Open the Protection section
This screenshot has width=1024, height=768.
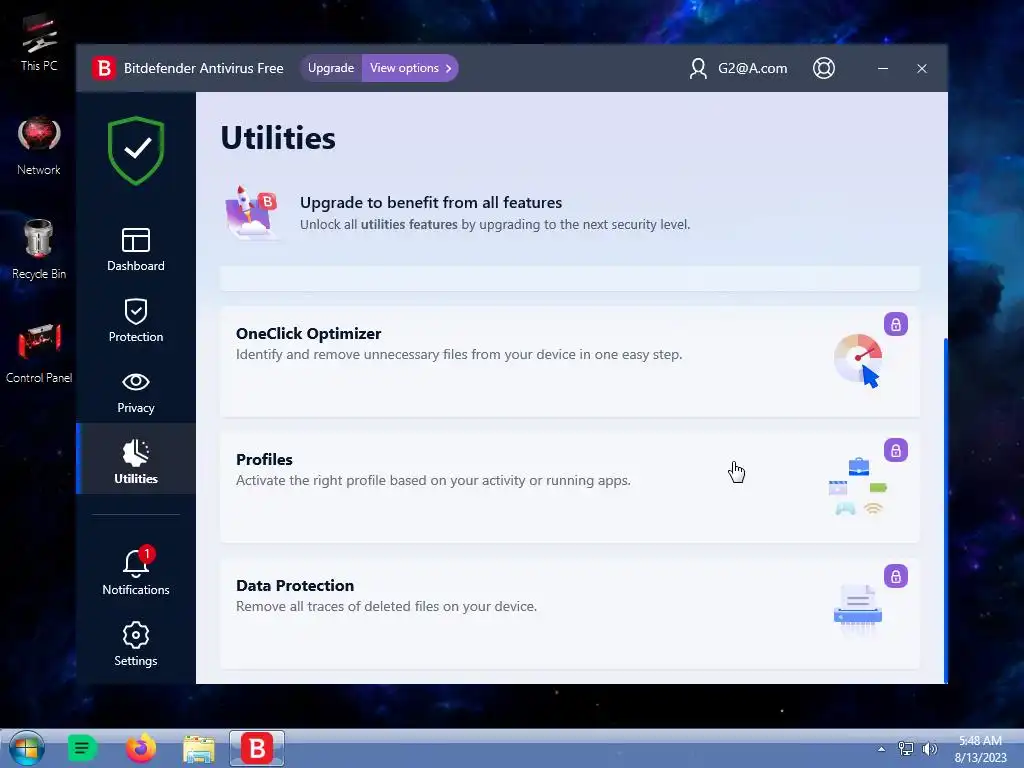pos(136,321)
